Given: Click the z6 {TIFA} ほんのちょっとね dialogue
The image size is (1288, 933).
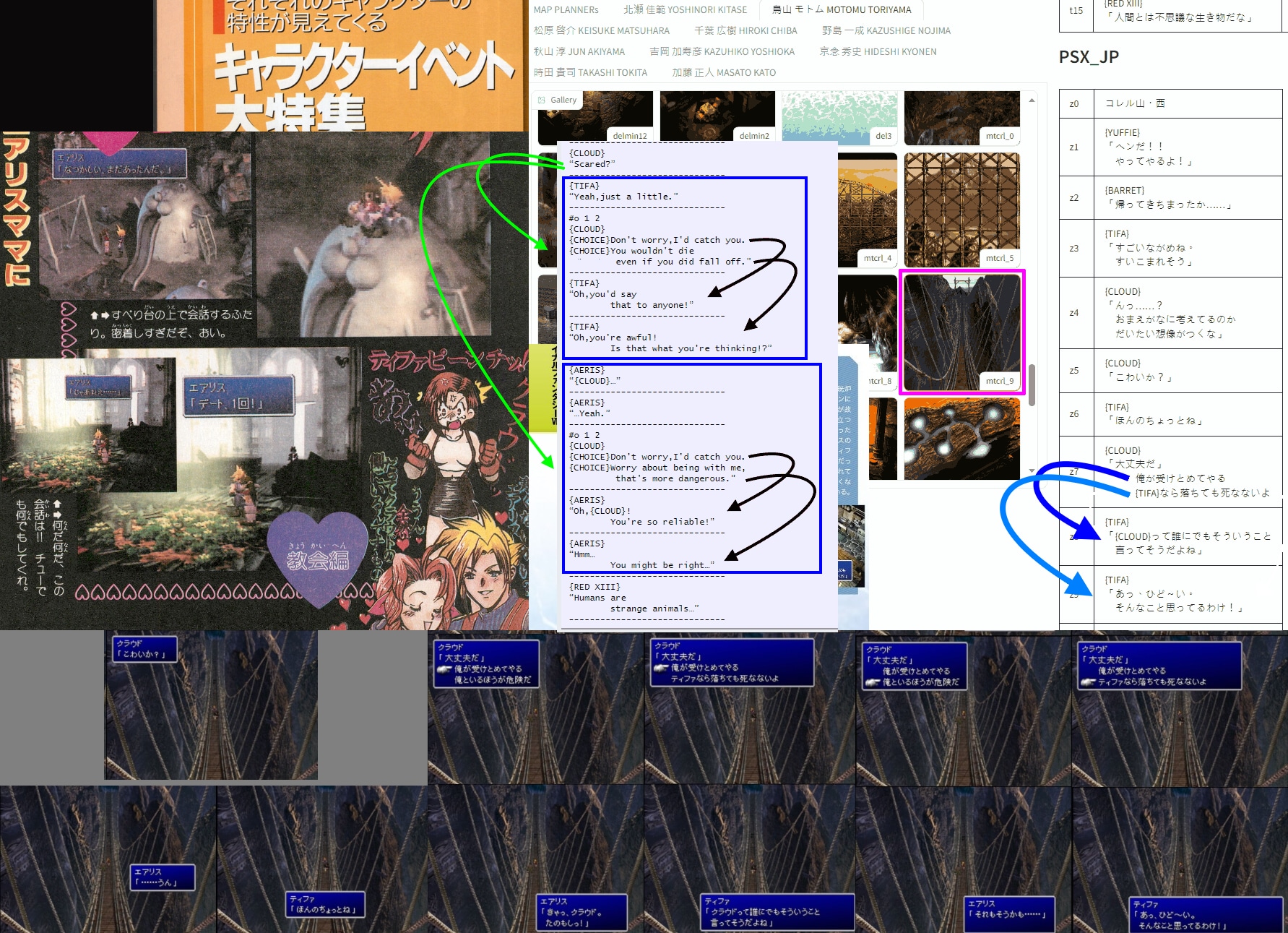Looking at the screenshot, I should (1188, 414).
